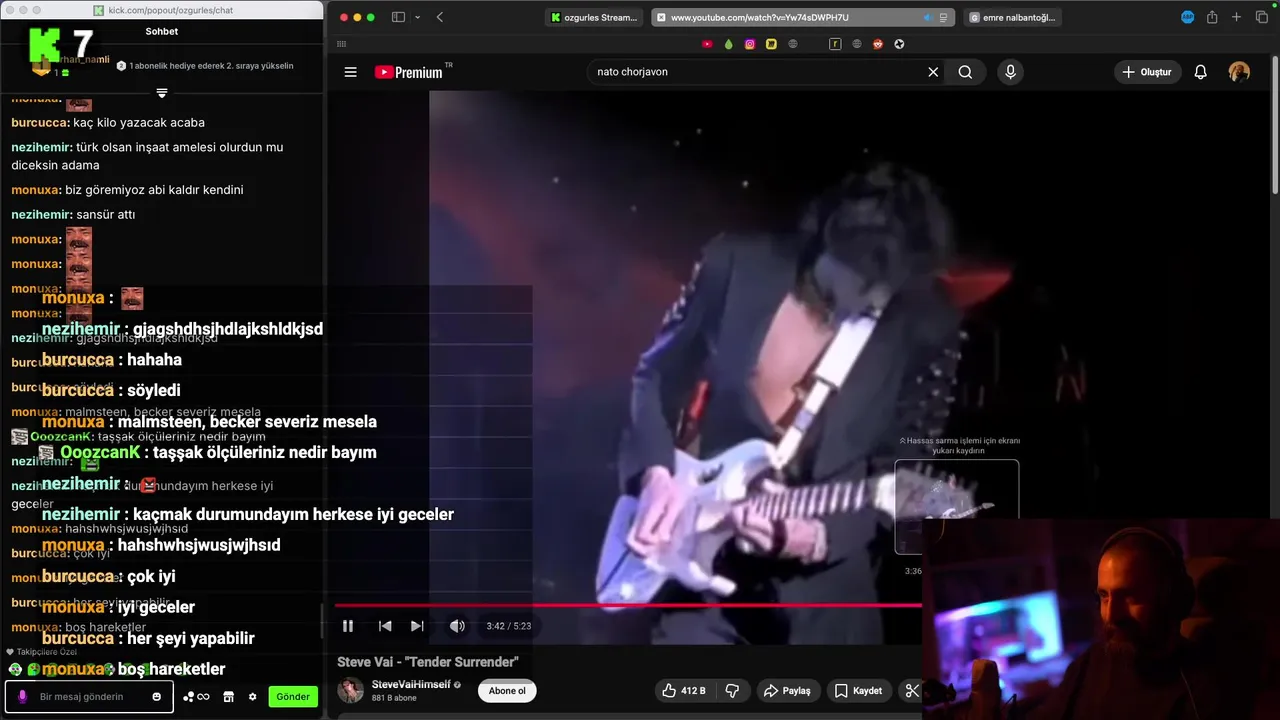Open the Instagram favorite bookmark

coord(750,44)
